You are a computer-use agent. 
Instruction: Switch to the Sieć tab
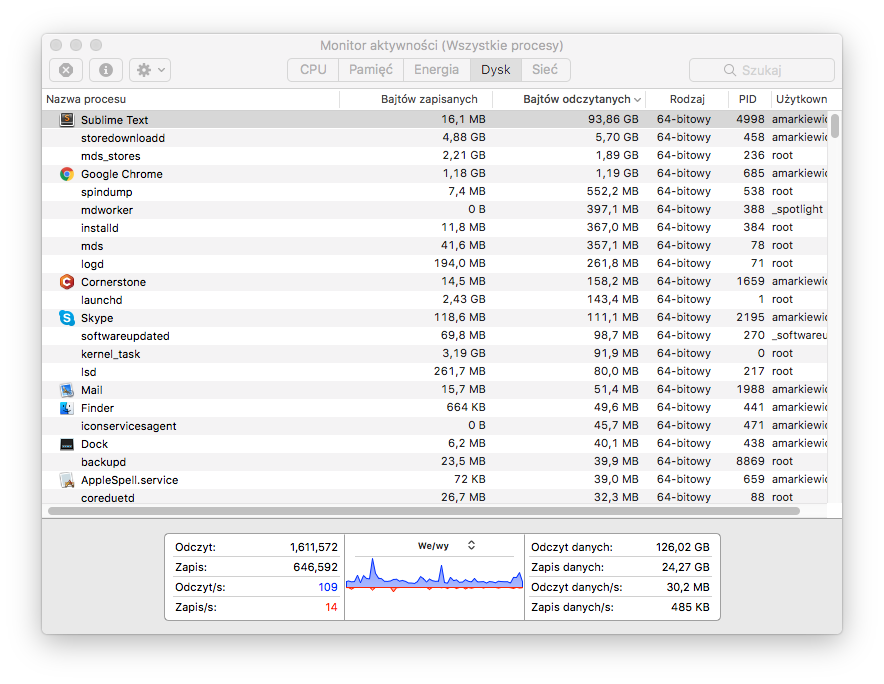[545, 70]
